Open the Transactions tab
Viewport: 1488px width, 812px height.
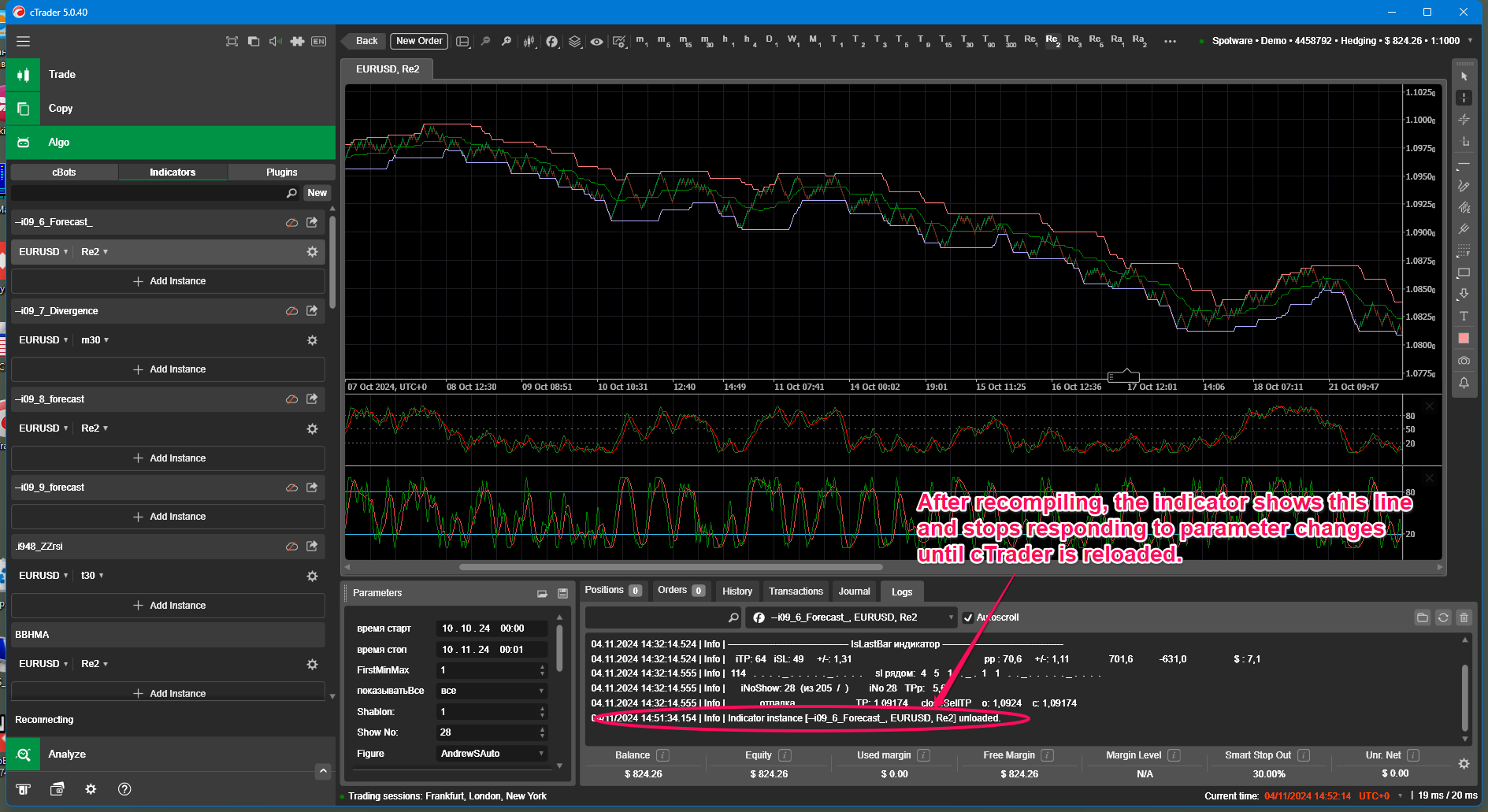(x=796, y=591)
